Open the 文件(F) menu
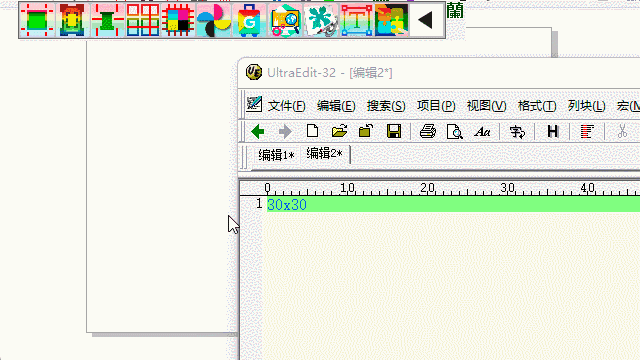 287,106
